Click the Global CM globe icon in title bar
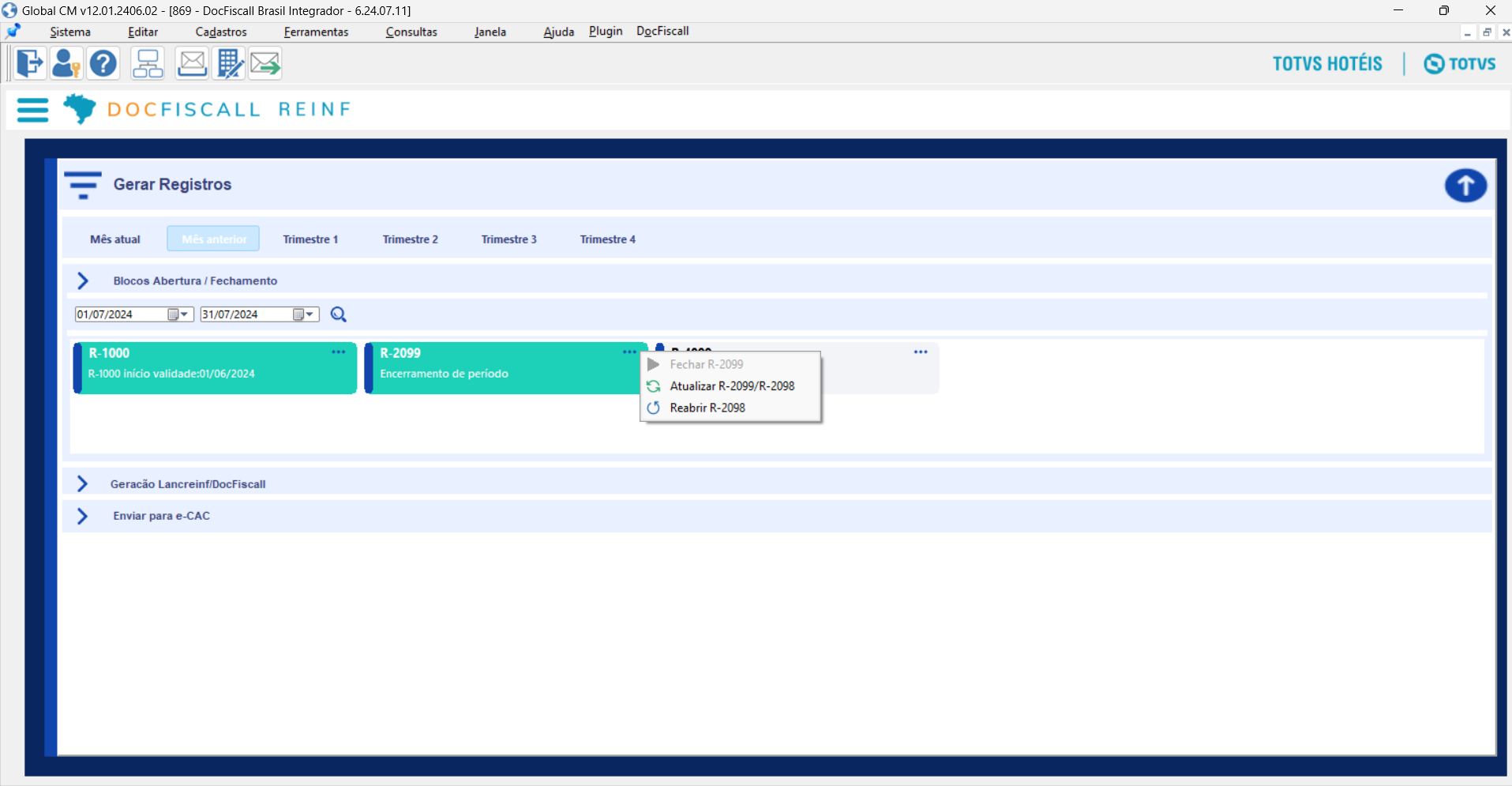The height and width of the screenshot is (786, 1512). click(9, 10)
